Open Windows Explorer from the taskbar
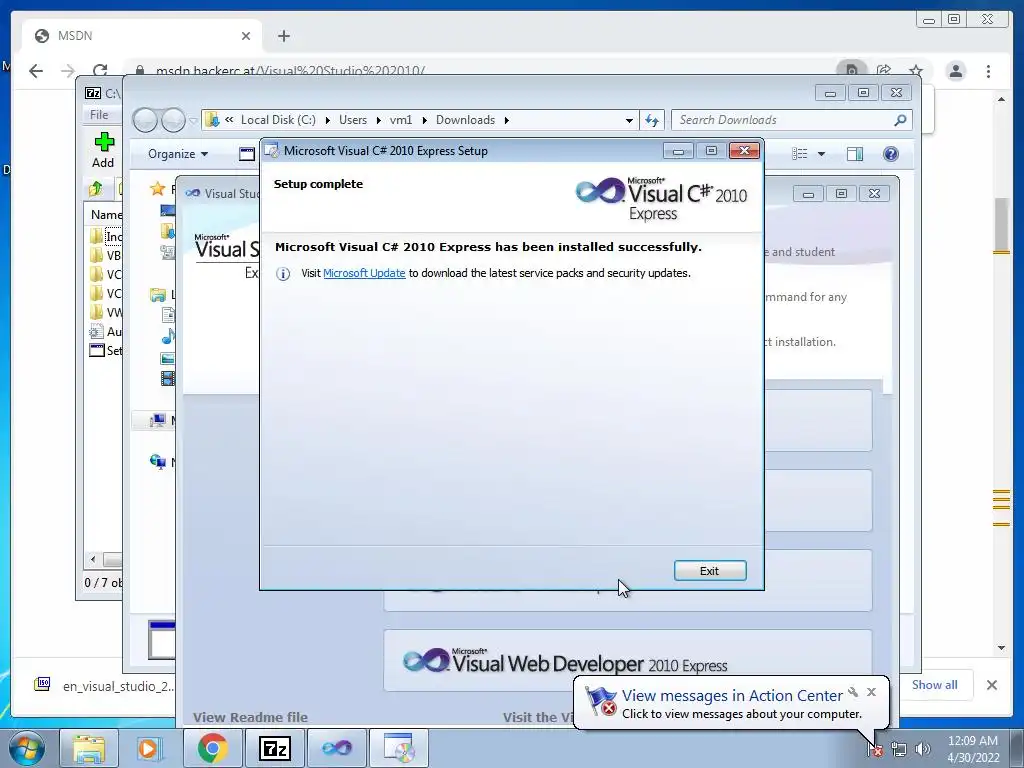The width and height of the screenshot is (1024, 768). coord(89,748)
